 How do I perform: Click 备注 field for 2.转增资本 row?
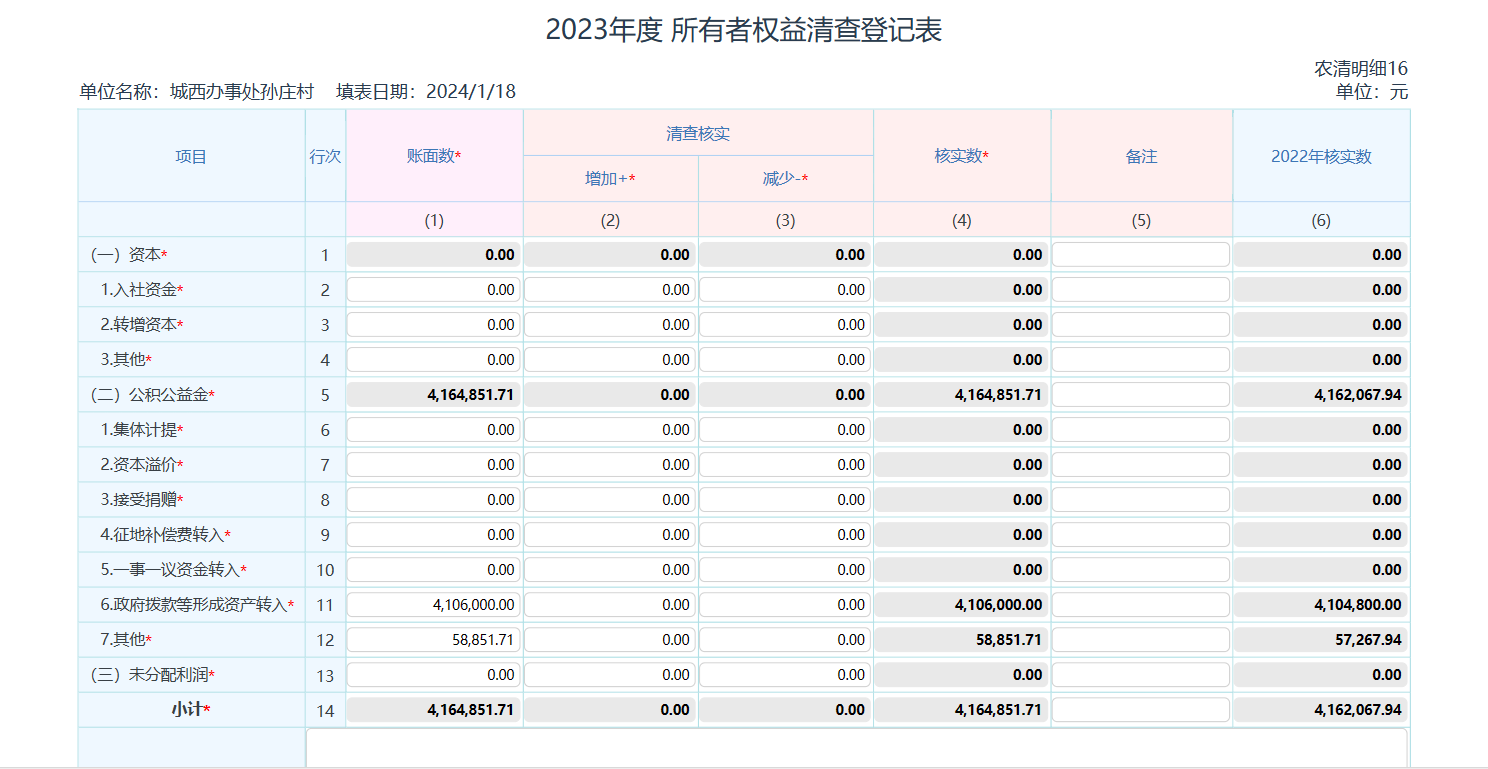(x=1141, y=325)
